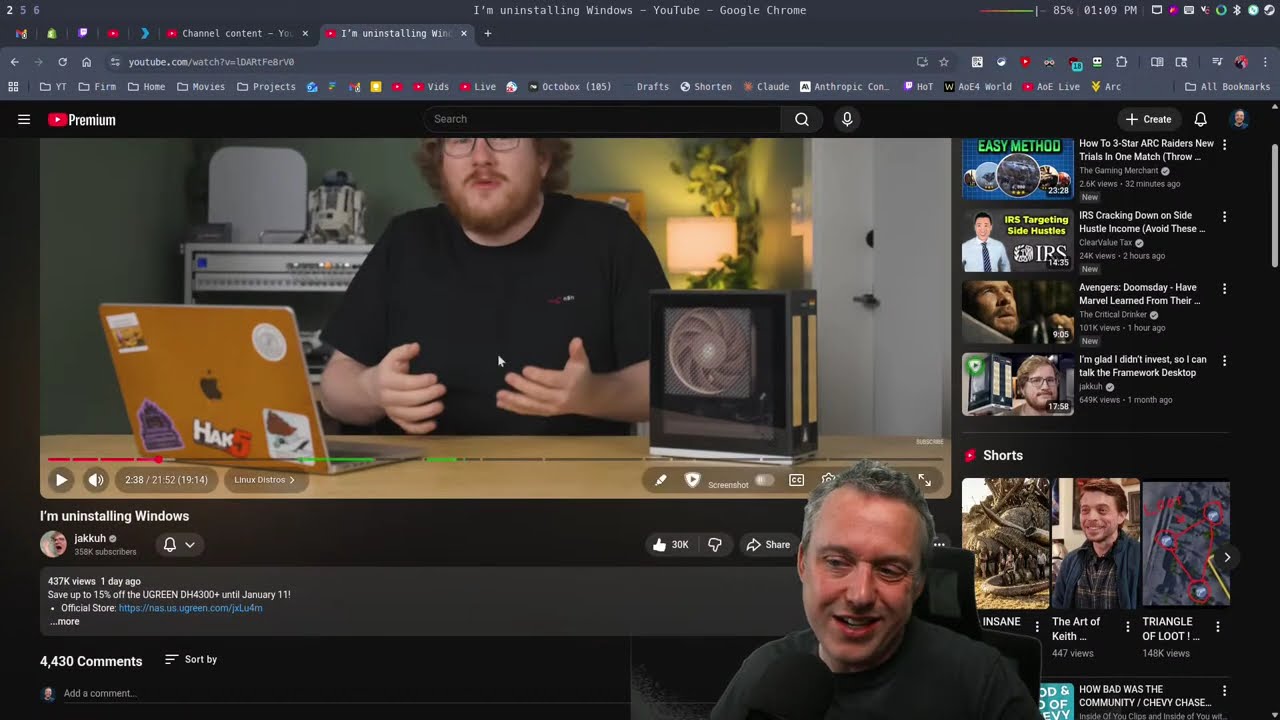1280x720 pixels.
Task: Go to the Chrome home page icon
Action: (87, 62)
